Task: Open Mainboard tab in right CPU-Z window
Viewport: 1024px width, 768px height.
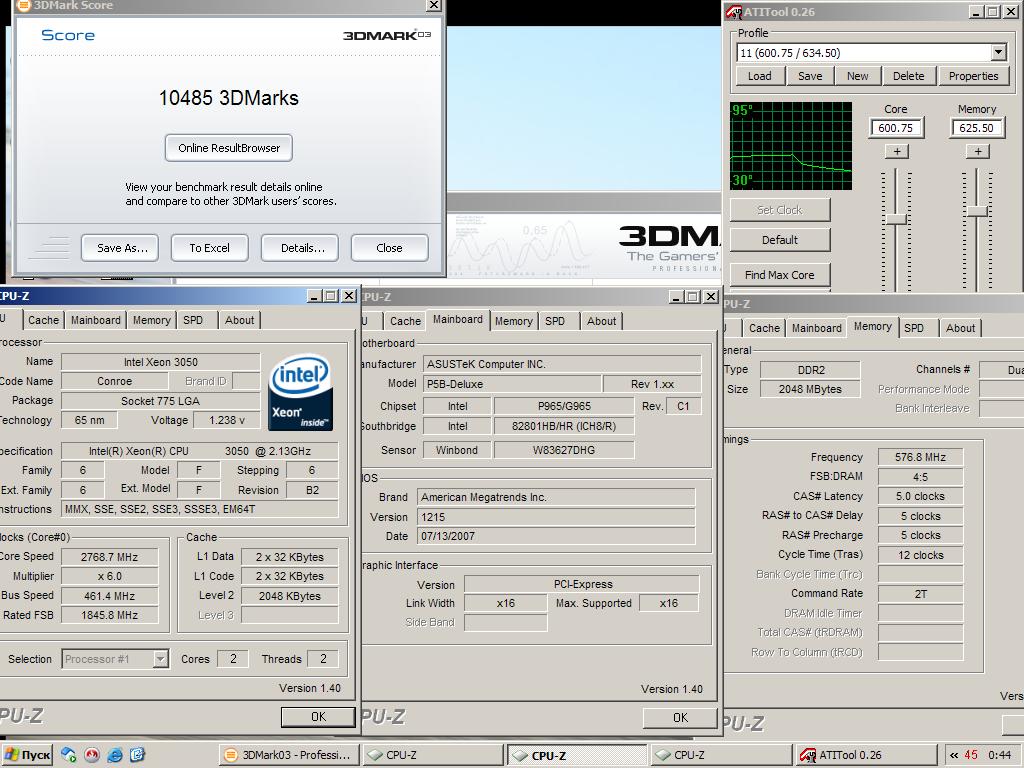Action: 816,328
